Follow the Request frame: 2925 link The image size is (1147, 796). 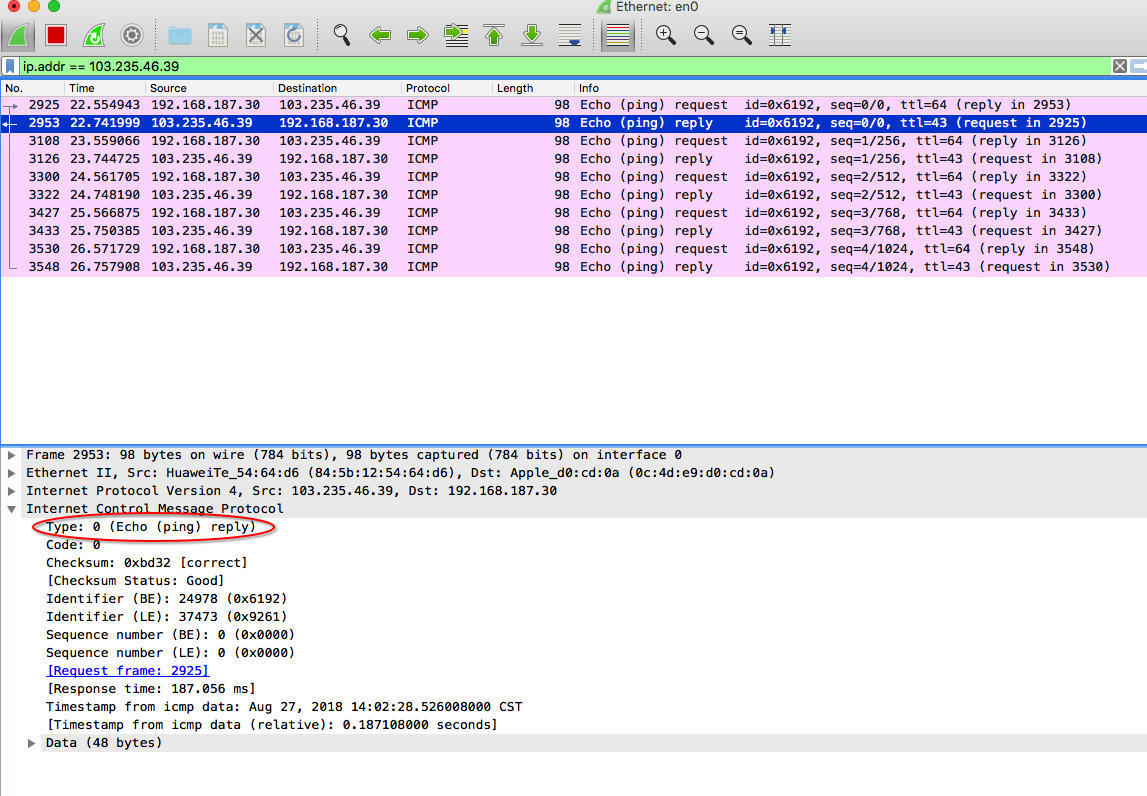[x=128, y=671]
